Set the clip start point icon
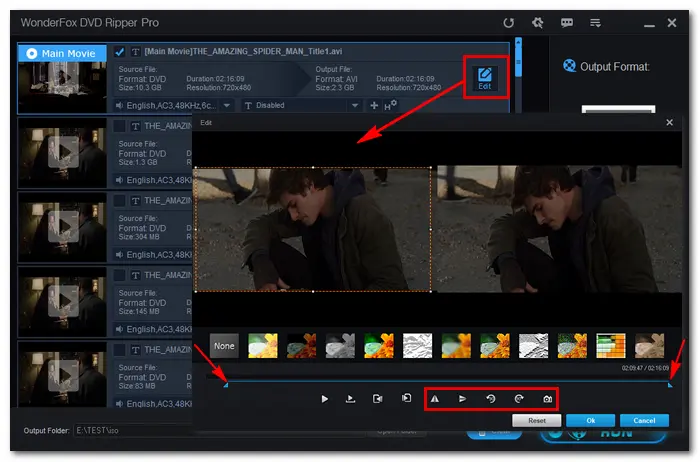Image resolution: width=700 pixels, height=462 pixels. pos(377,399)
